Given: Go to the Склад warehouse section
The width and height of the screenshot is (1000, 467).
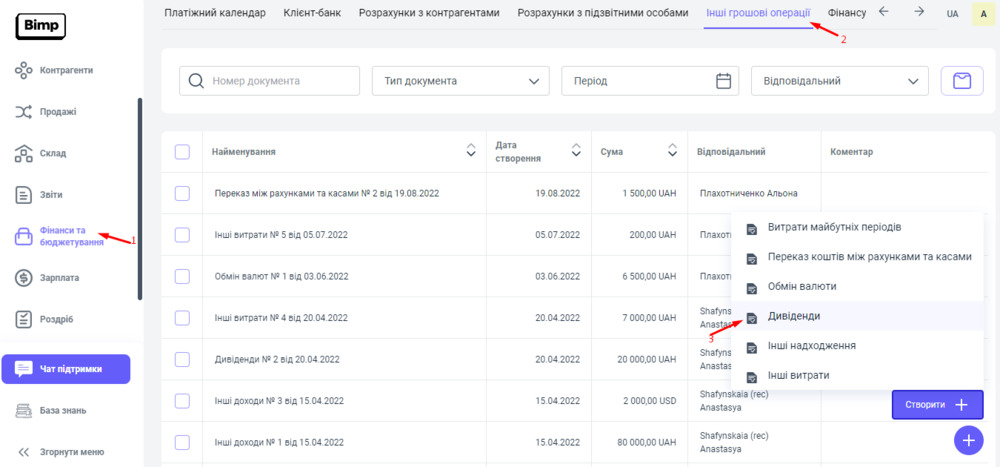Looking at the screenshot, I should (x=53, y=153).
